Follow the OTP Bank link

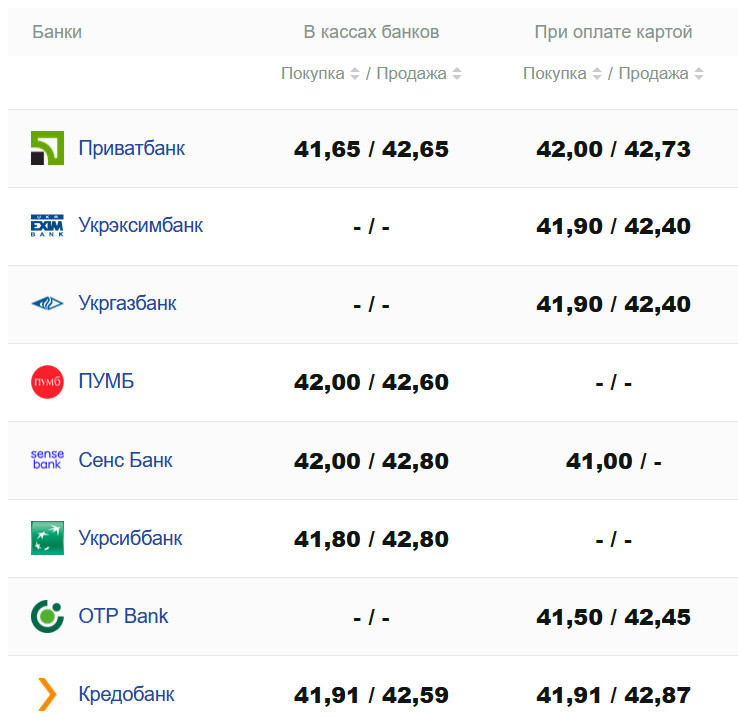pyautogui.click(x=124, y=616)
